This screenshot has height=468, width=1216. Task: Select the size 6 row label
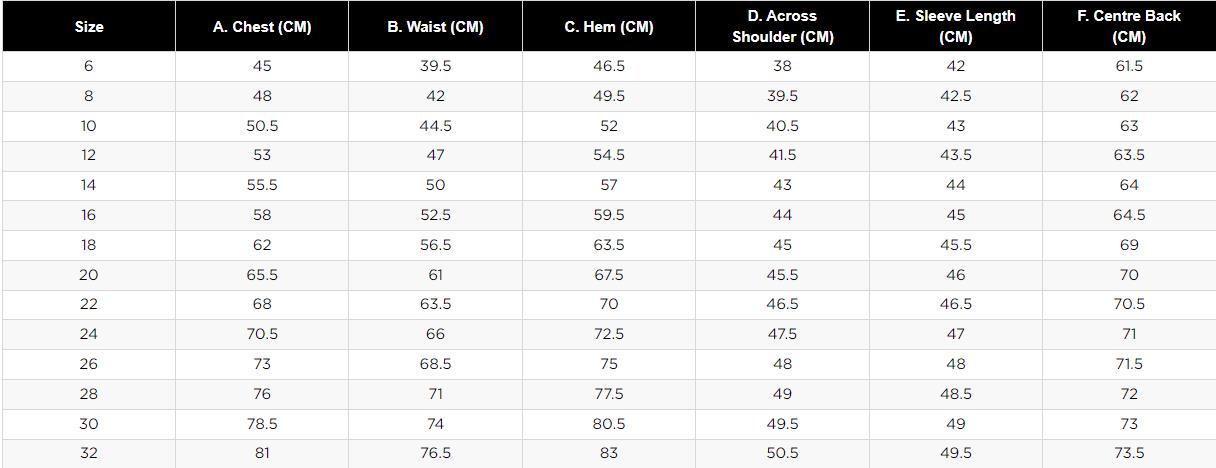point(89,66)
